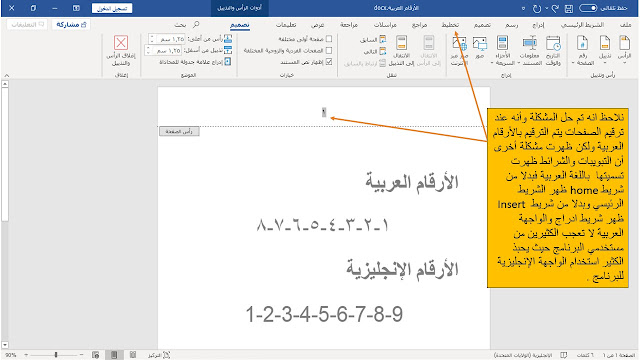The height and width of the screenshot is (360, 640).
Task: Click the Header (رأس الصفحة) label tag
Action: [179, 131]
